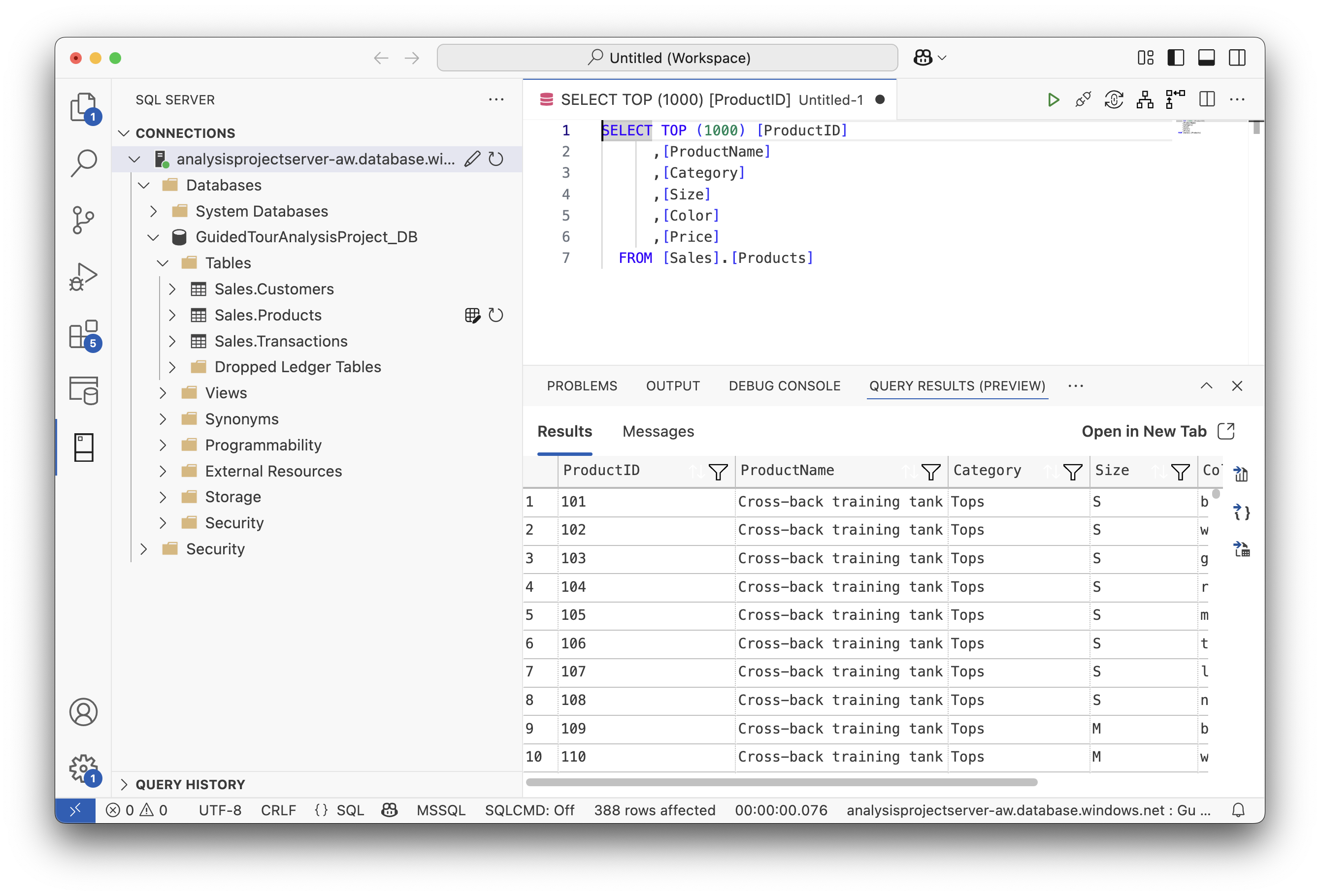
Task: Toggle the bottom panel visibility
Action: tap(1206, 58)
